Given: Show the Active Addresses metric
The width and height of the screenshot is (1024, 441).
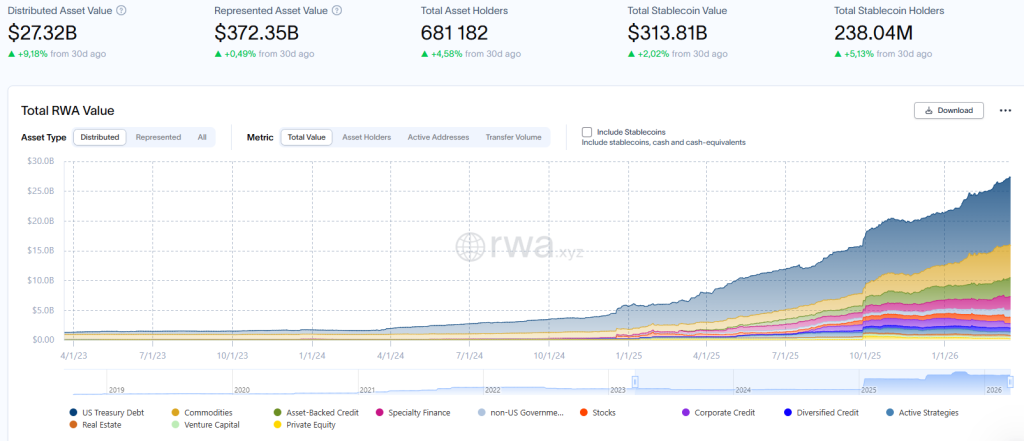Looking at the screenshot, I should [438, 137].
